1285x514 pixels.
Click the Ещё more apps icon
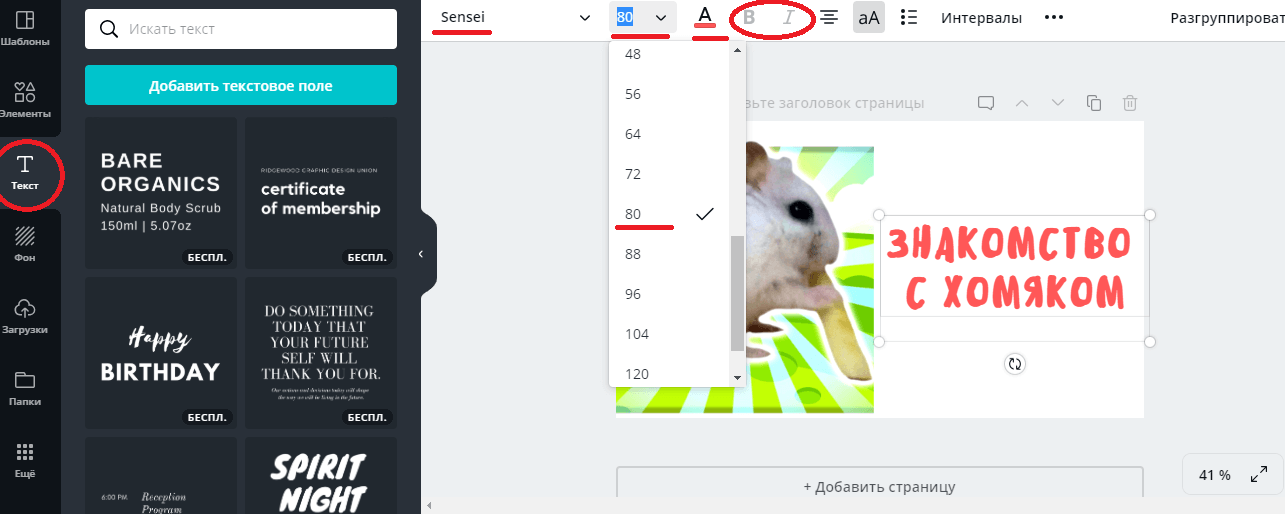pyautogui.click(x=26, y=460)
